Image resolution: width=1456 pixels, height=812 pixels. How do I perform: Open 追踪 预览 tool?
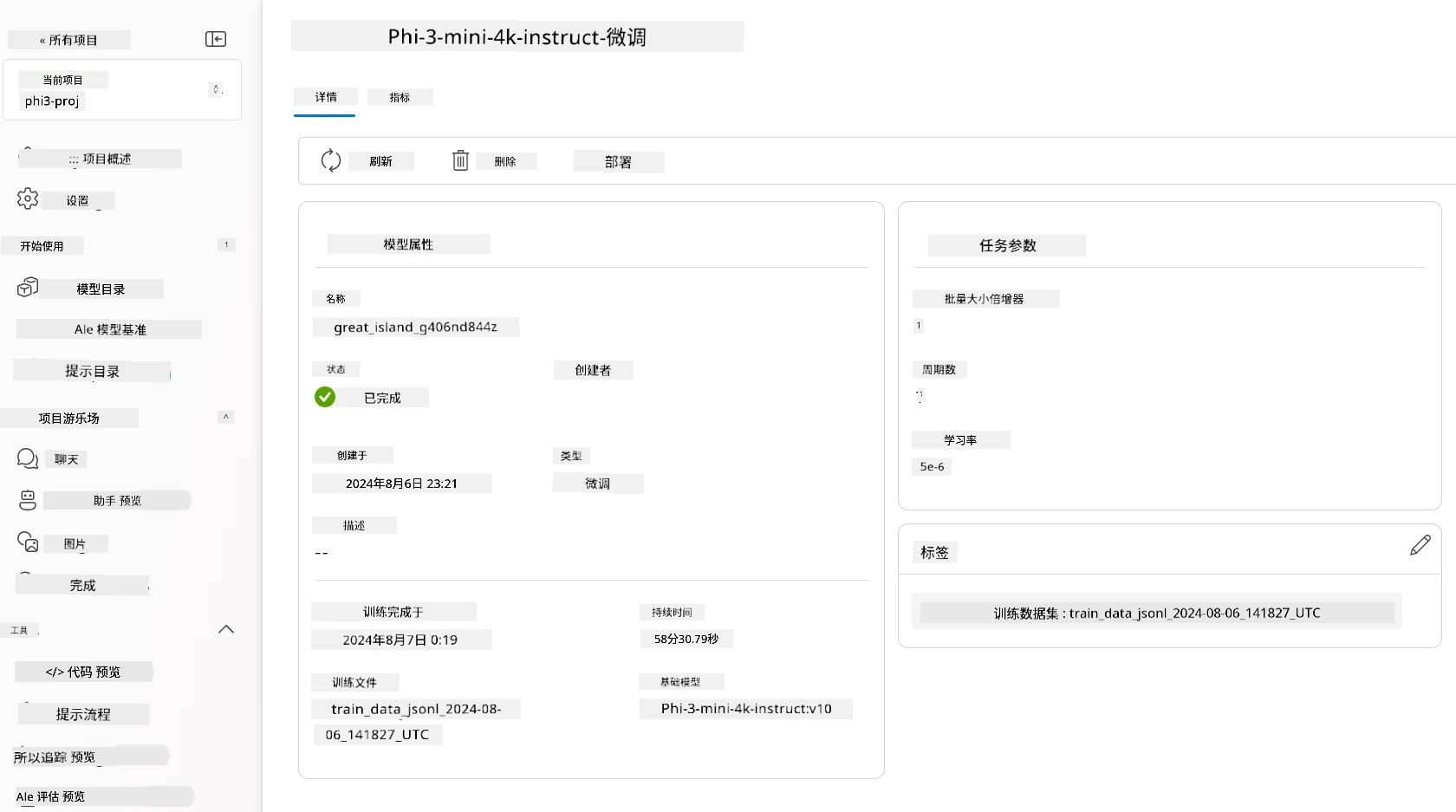click(x=90, y=757)
